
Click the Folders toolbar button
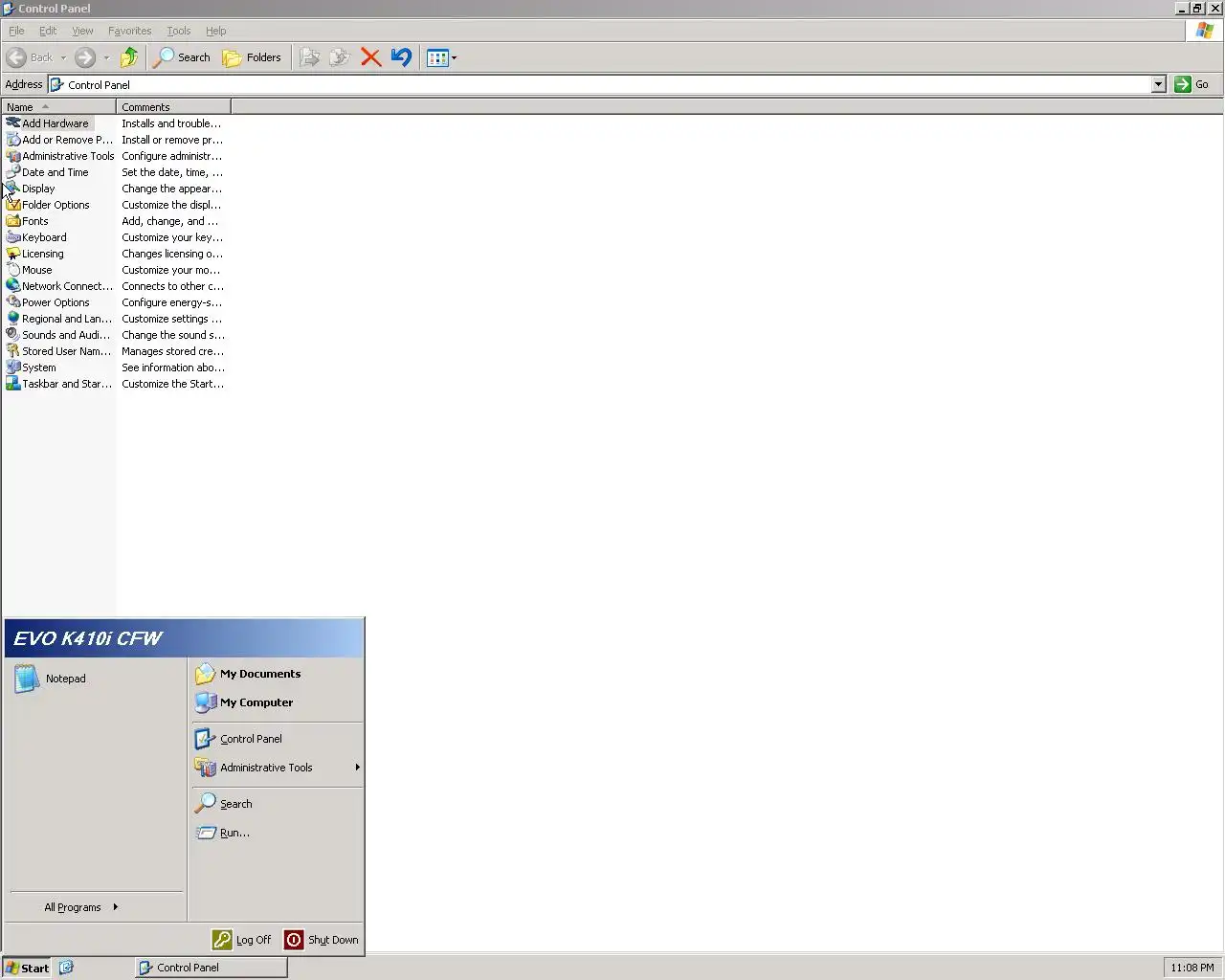pyautogui.click(x=252, y=57)
